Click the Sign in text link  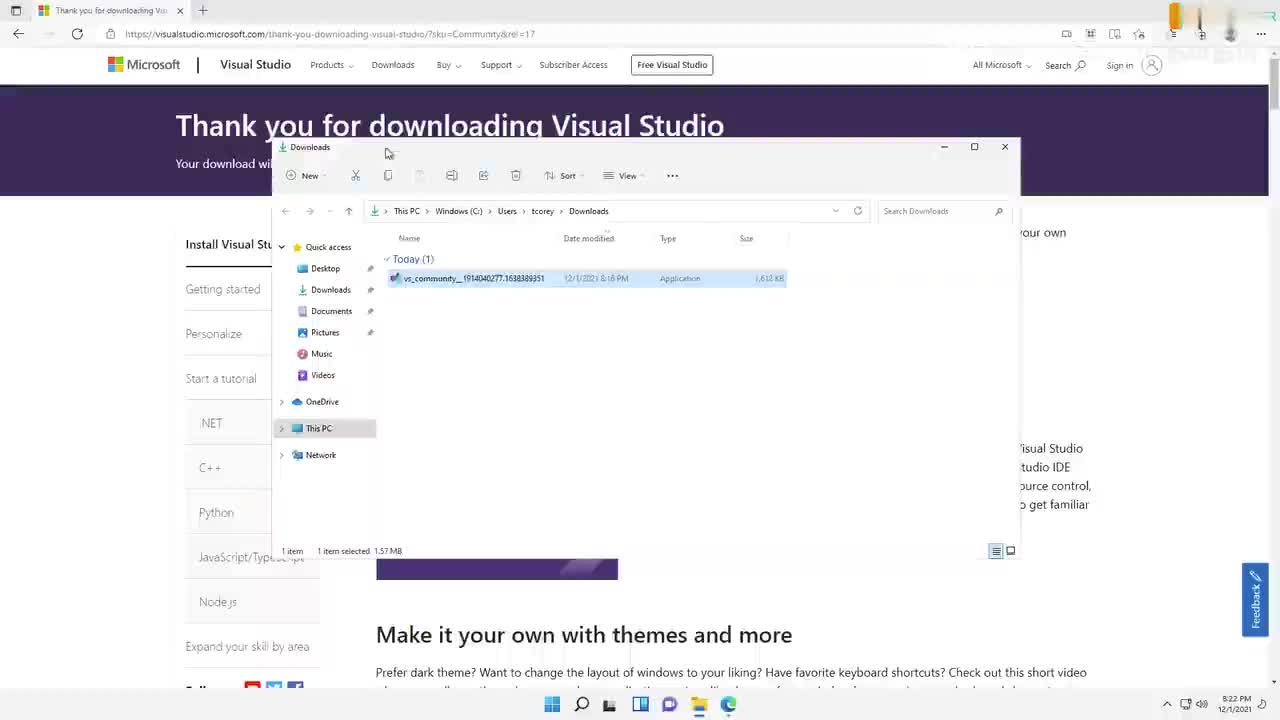click(x=1120, y=66)
